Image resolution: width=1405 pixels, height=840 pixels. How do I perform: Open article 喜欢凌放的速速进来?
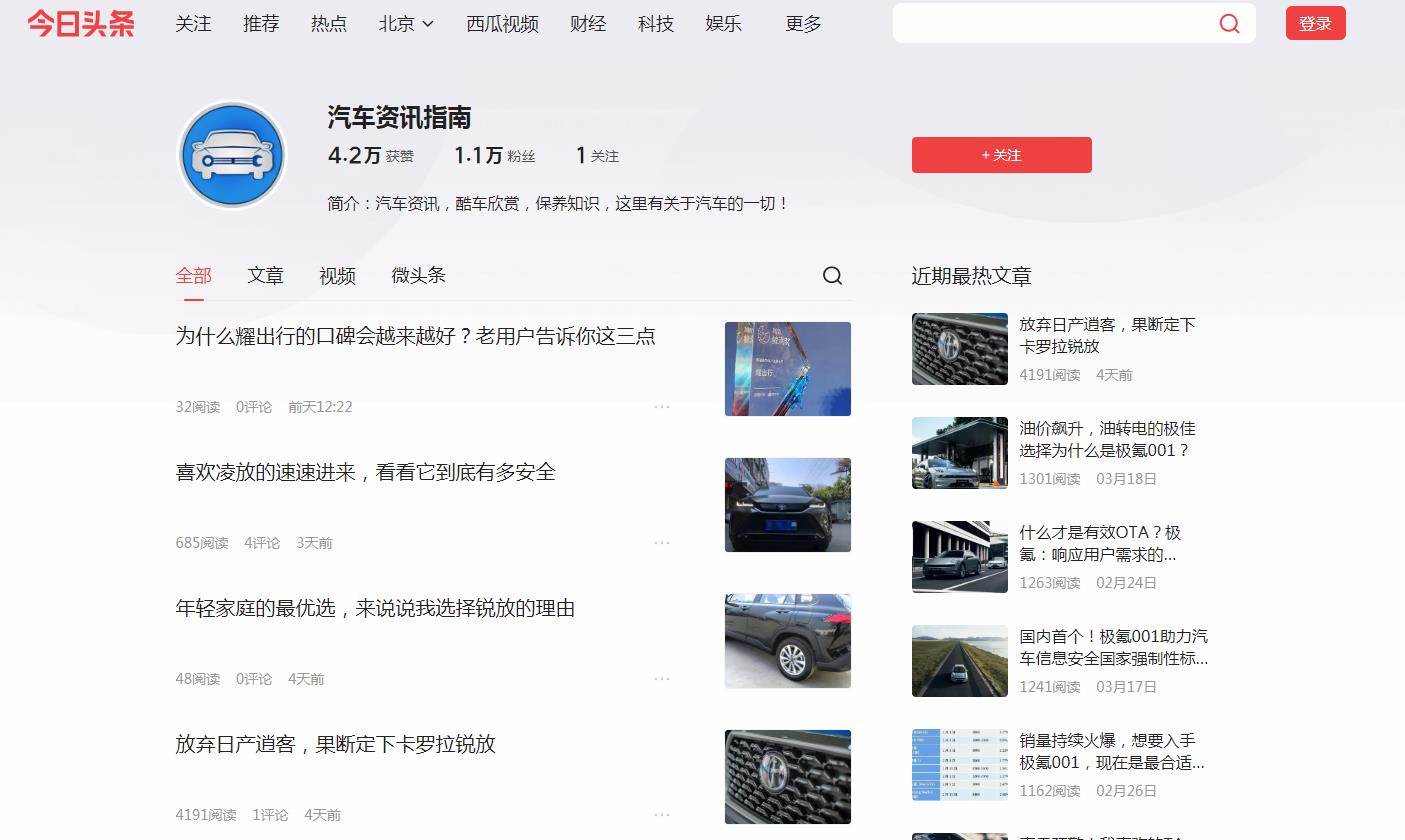click(365, 472)
